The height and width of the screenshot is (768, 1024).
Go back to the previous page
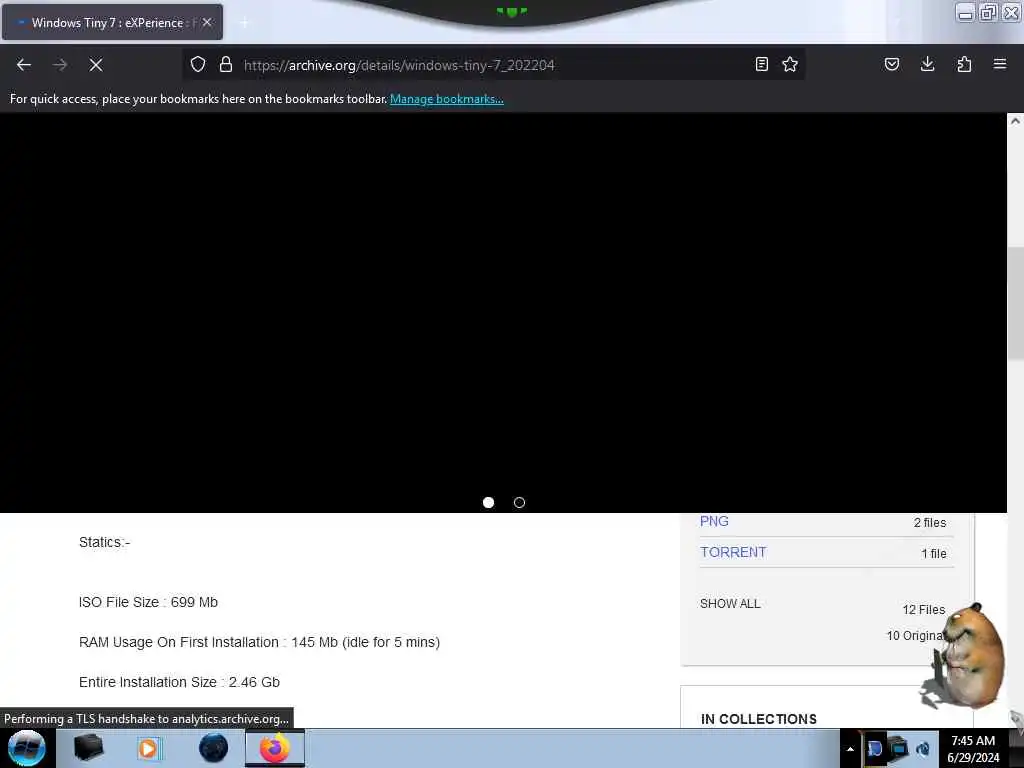(24, 65)
